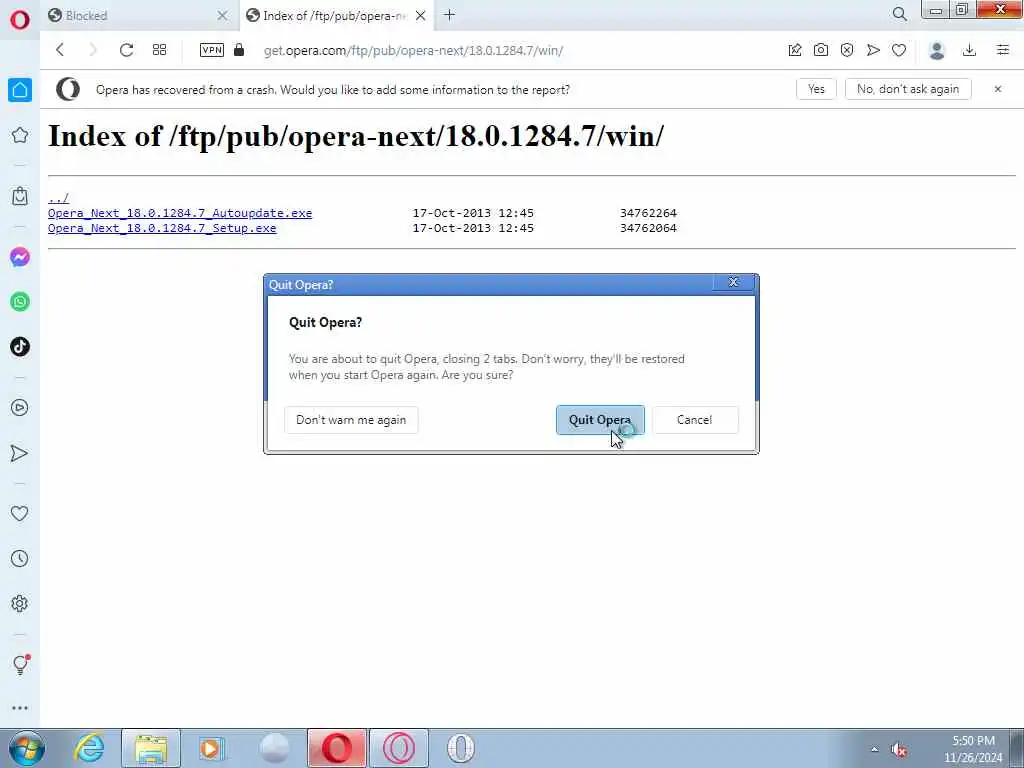The width and height of the screenshot is (1024, 768).
Task: Open the send Flow arrow icon in toolbar
Action: pyautogui.click(x=873, y=50)
